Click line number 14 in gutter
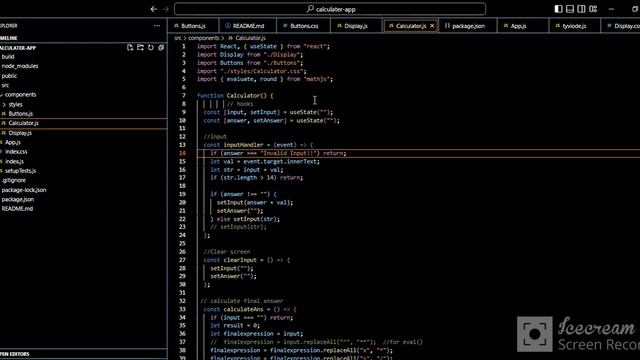 pyautogui.click(x=182, y=153)
